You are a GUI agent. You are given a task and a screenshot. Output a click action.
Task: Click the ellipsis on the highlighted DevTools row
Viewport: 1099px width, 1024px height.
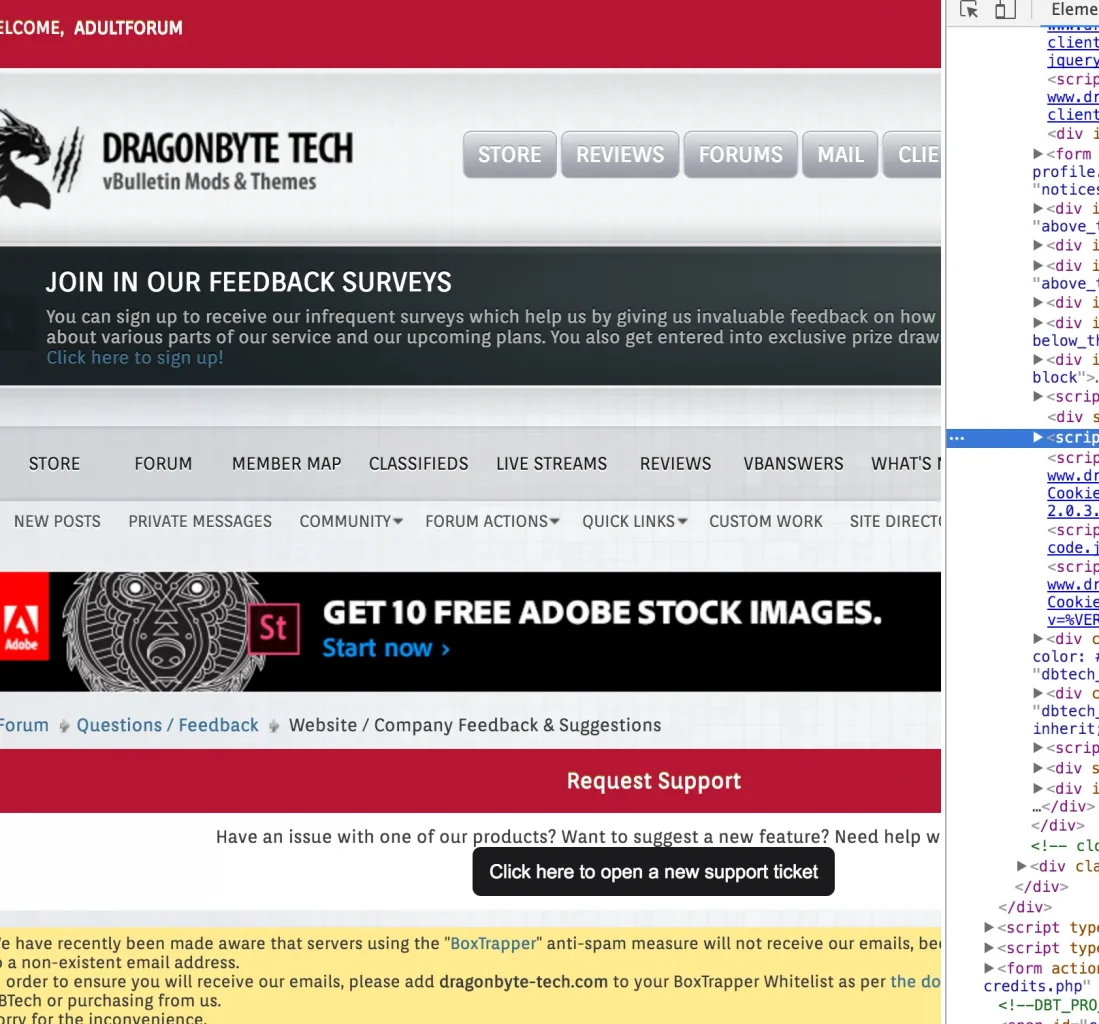tap(957, 438)
